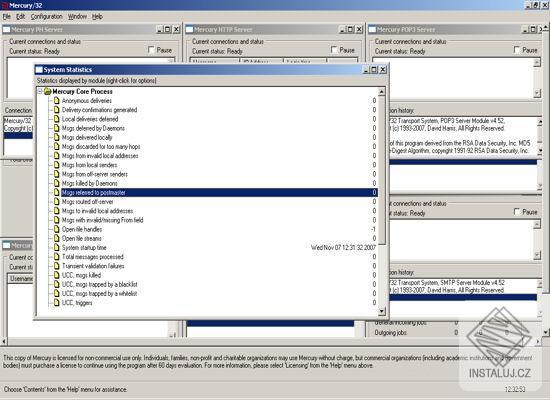The height and width of the screenshot is (400, 550).
Task: Toggle Pause in the top-left server window
Action: pyautogui.click(x=151, y=50)
